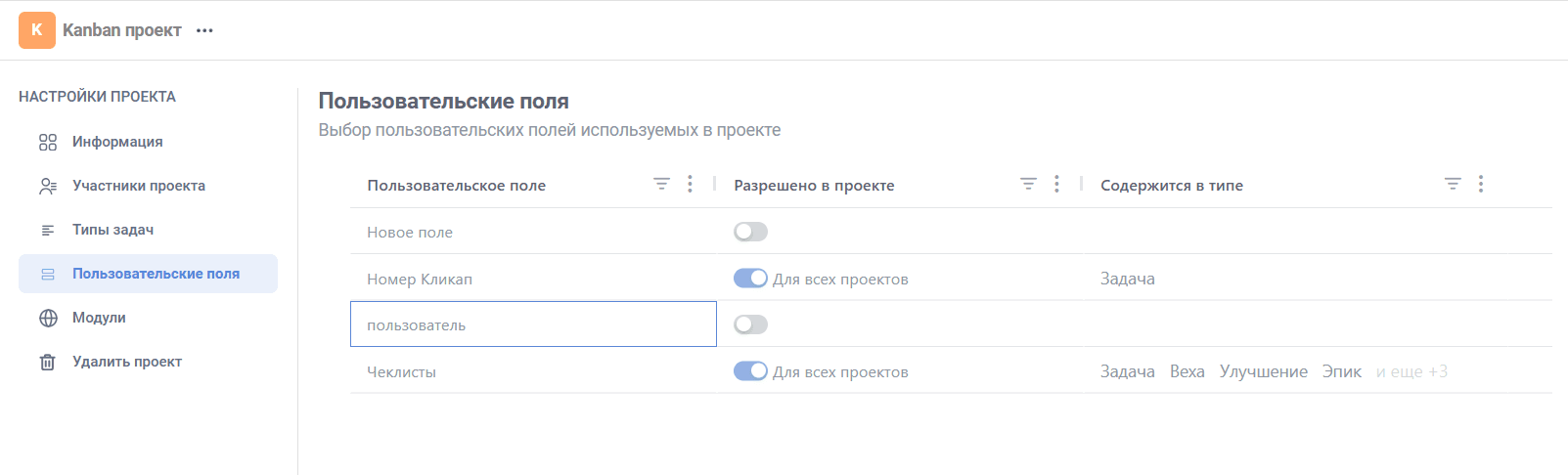The height and width of the screenshot is (475, 1568).
Task: Switch off the Чеклисты toggle
Action: pyautogui.click(x=750, y=371)
